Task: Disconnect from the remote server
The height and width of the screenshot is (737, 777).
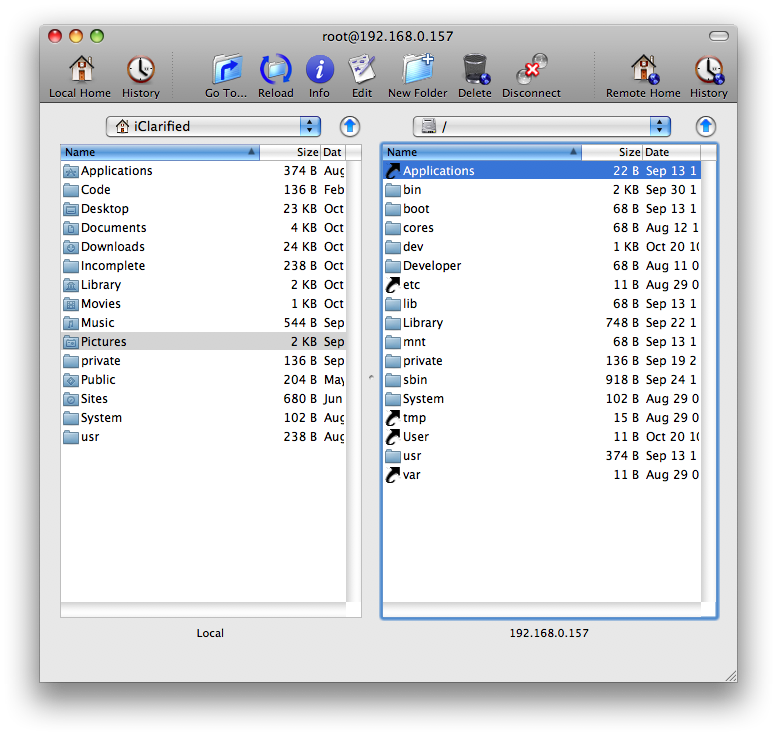Action: click(531, 70)
